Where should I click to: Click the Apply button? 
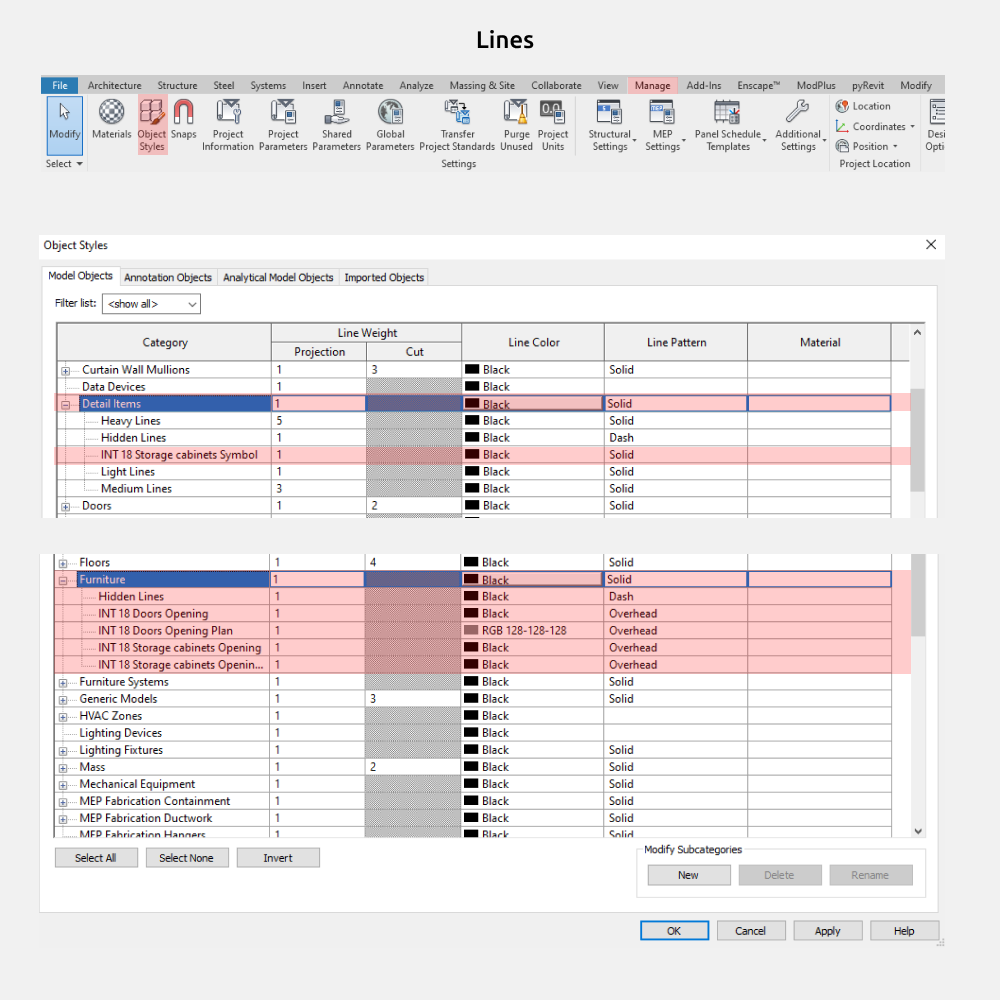click(828, 930)
